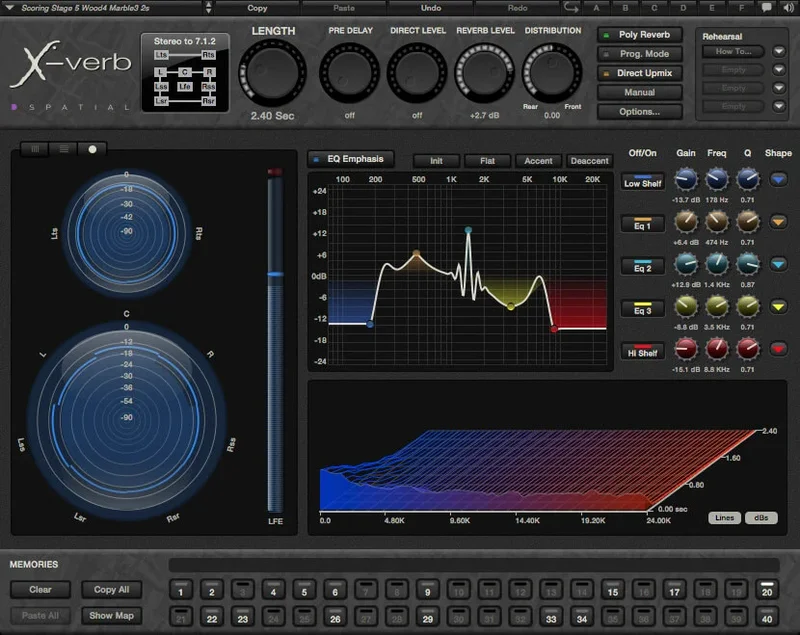This screenshot has height=635, width=800.
Task: Click the Eq 3 Gain knob
Action: [x=686, y=307]
